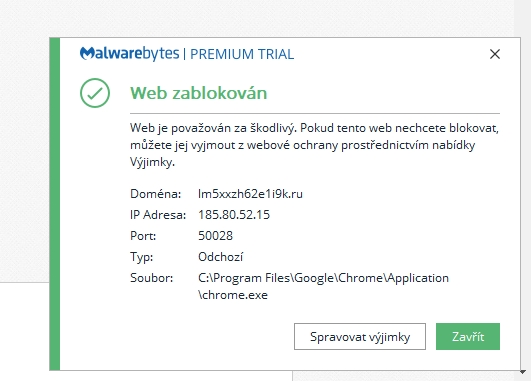Click the description paragraph about škodlivý web
The height and width of the screenshot is (381, 531).
[x=315, y=145]
